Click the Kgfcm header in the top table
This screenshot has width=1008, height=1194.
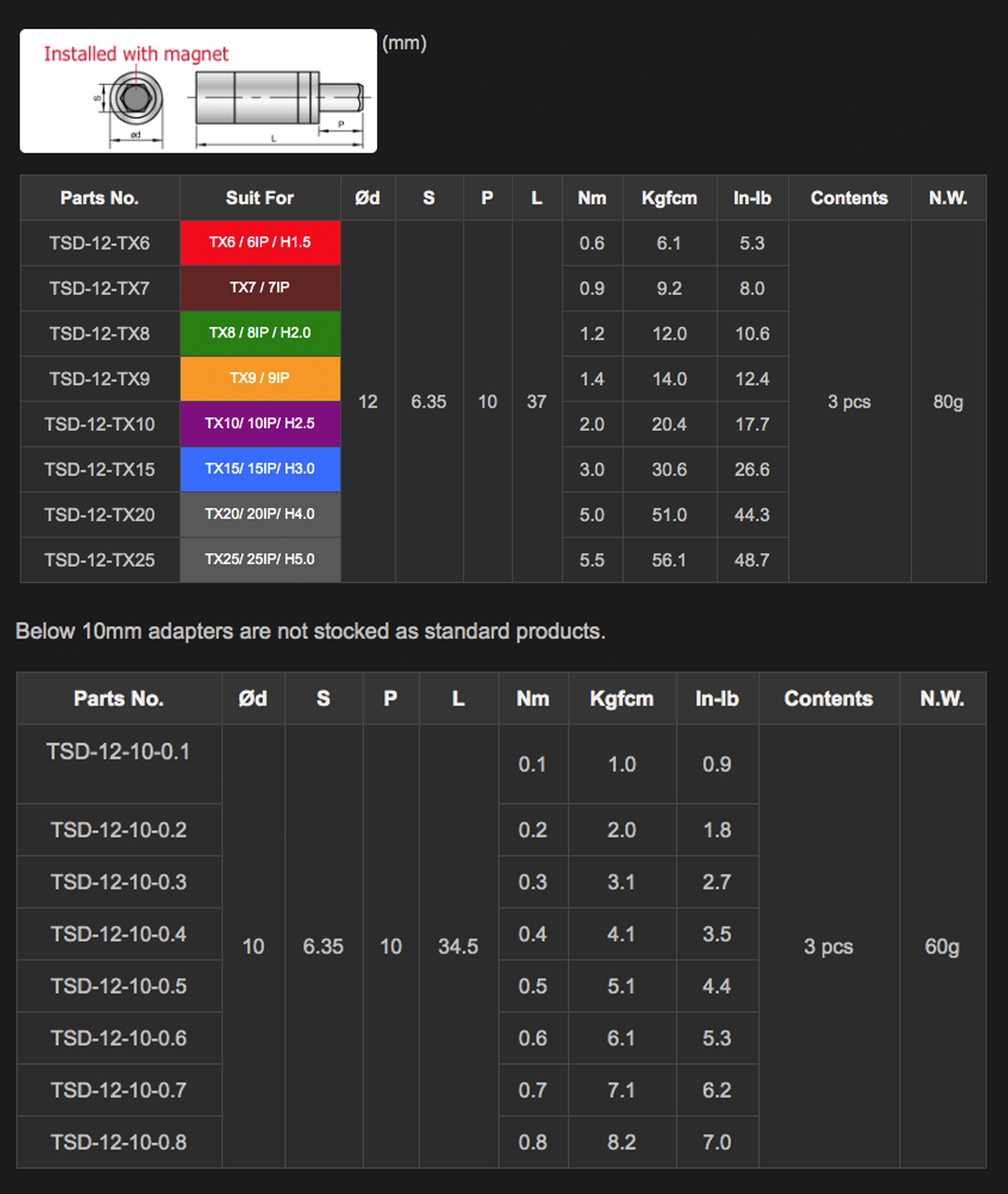point(669,198)
